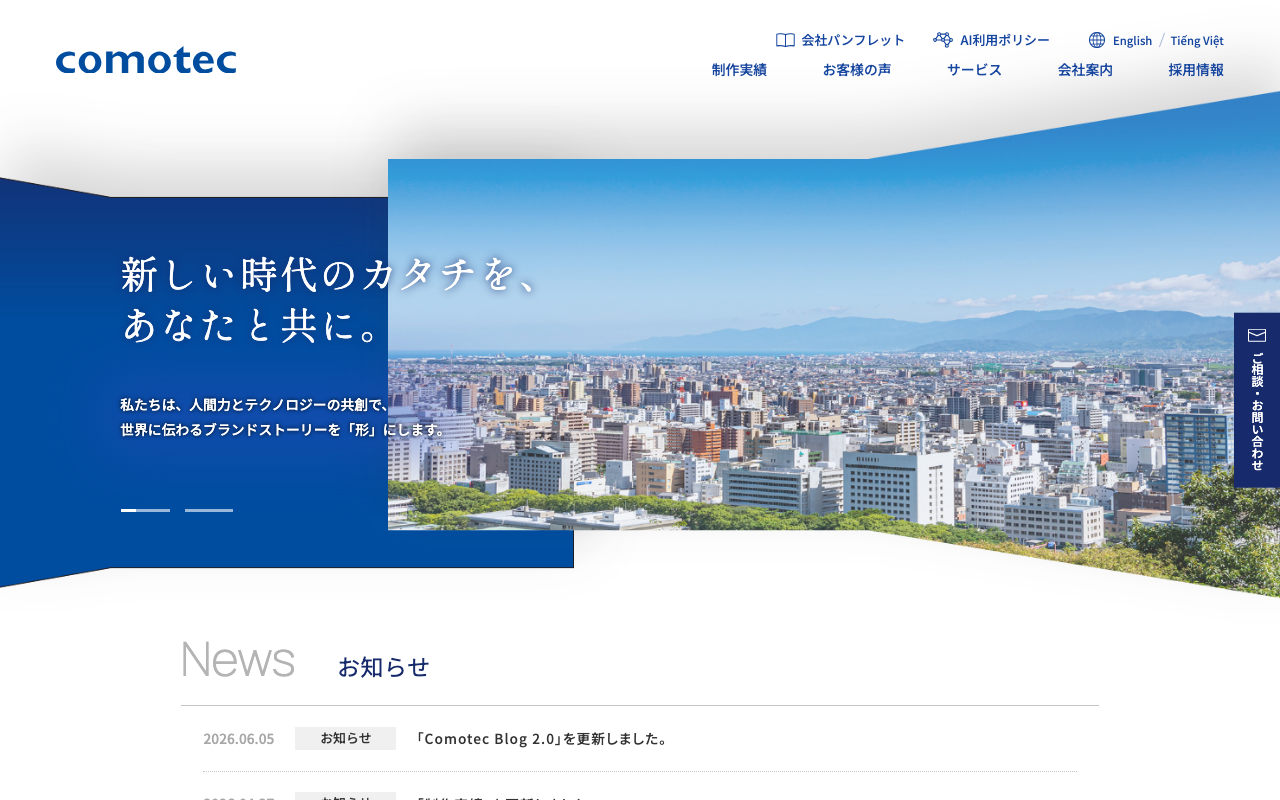Click the envelope contact icon
The image size is (1280, 800).
[x=1257, y=335]
